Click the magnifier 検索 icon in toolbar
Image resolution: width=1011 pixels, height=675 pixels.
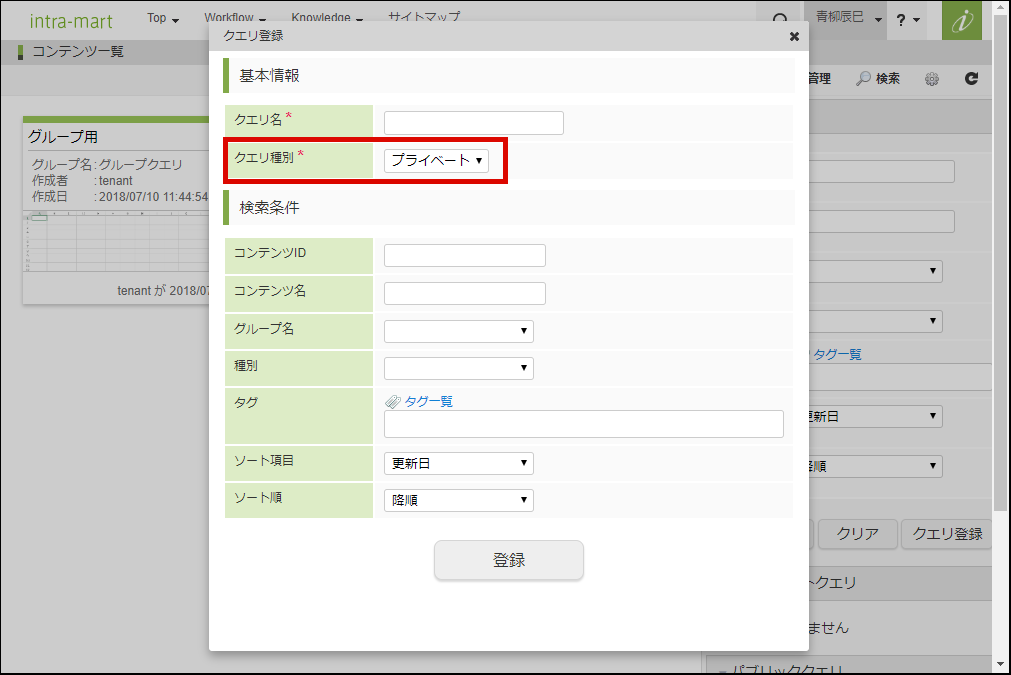pos(864,79)
